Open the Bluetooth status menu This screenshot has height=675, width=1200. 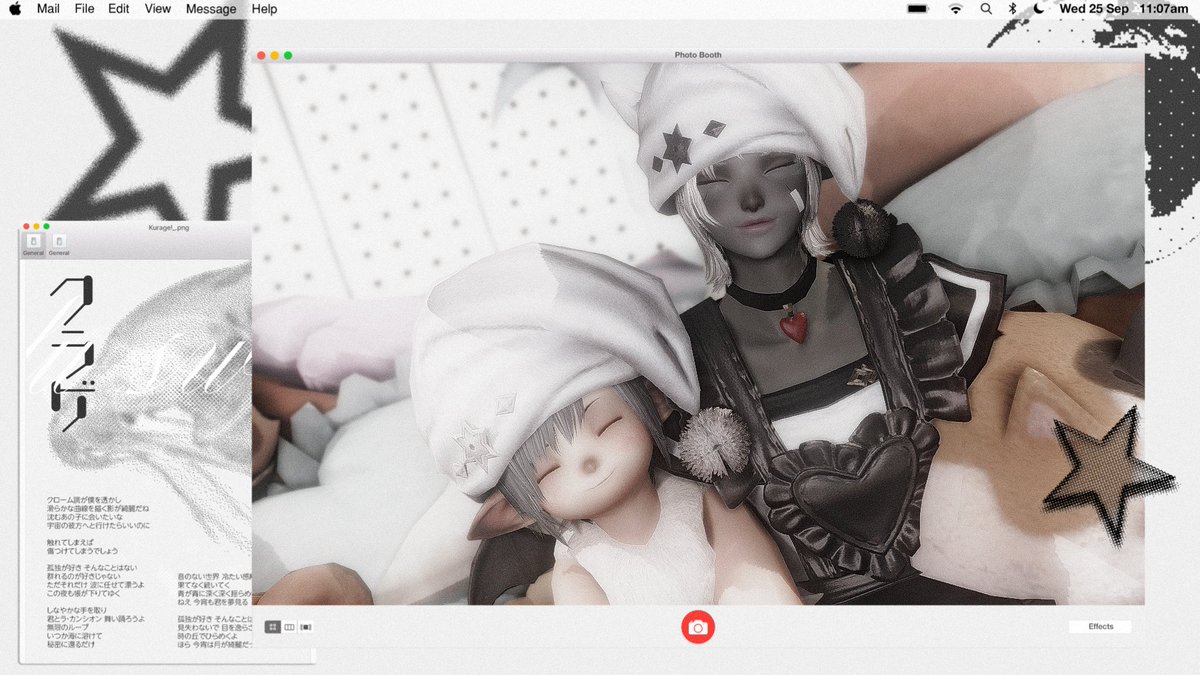pyautogui.click(x=1012, y=9)
